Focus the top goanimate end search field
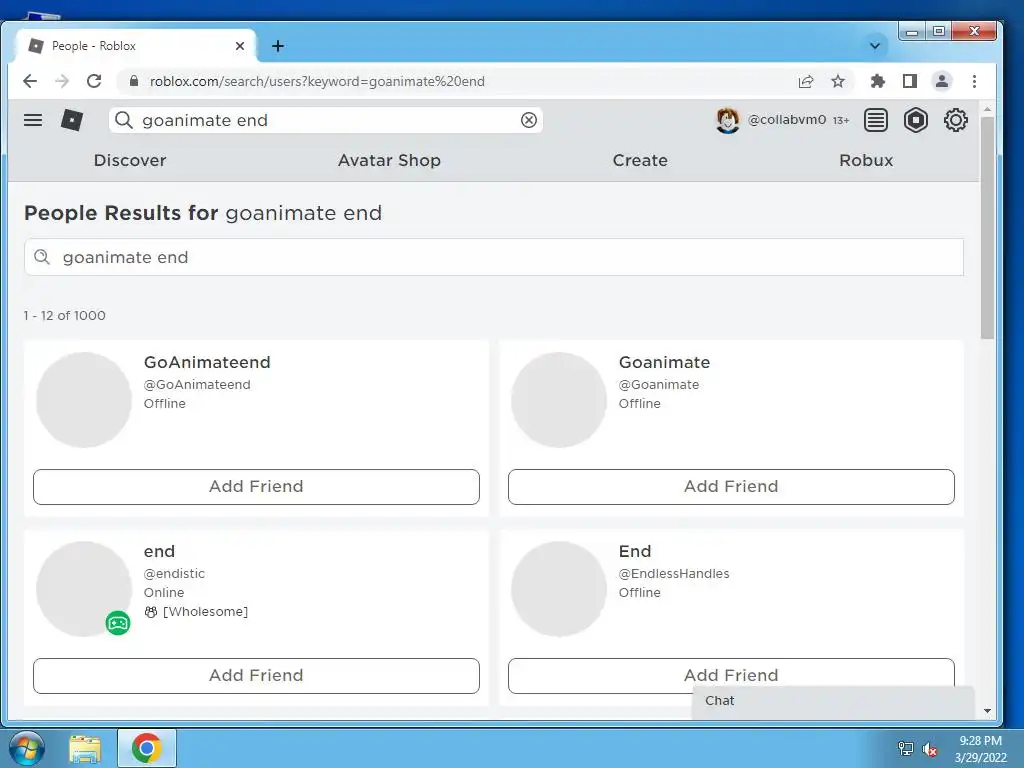Image resolution: width=1024 pixels, height=768 pixels. (x=325, y=120)
